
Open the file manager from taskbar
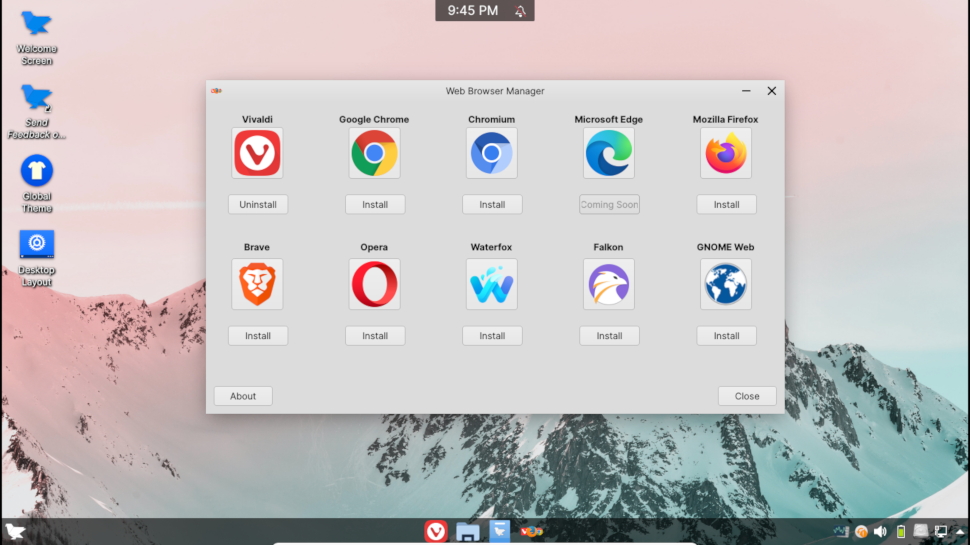click(x=468, y=531)
